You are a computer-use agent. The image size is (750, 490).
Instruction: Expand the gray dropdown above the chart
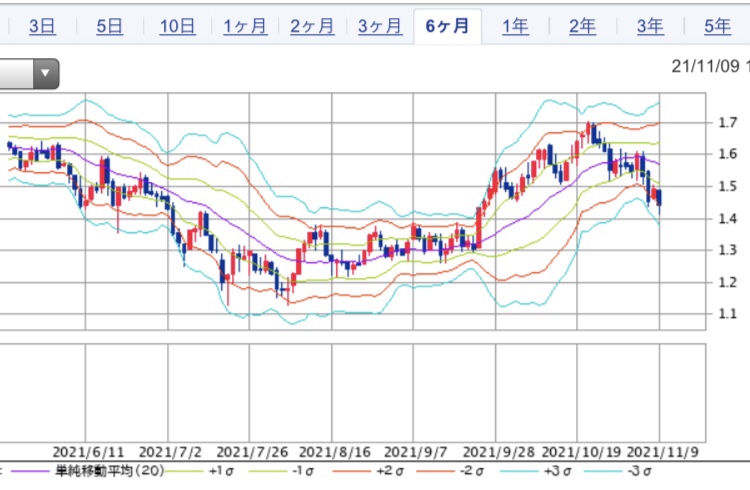click(x=30, y=73)
